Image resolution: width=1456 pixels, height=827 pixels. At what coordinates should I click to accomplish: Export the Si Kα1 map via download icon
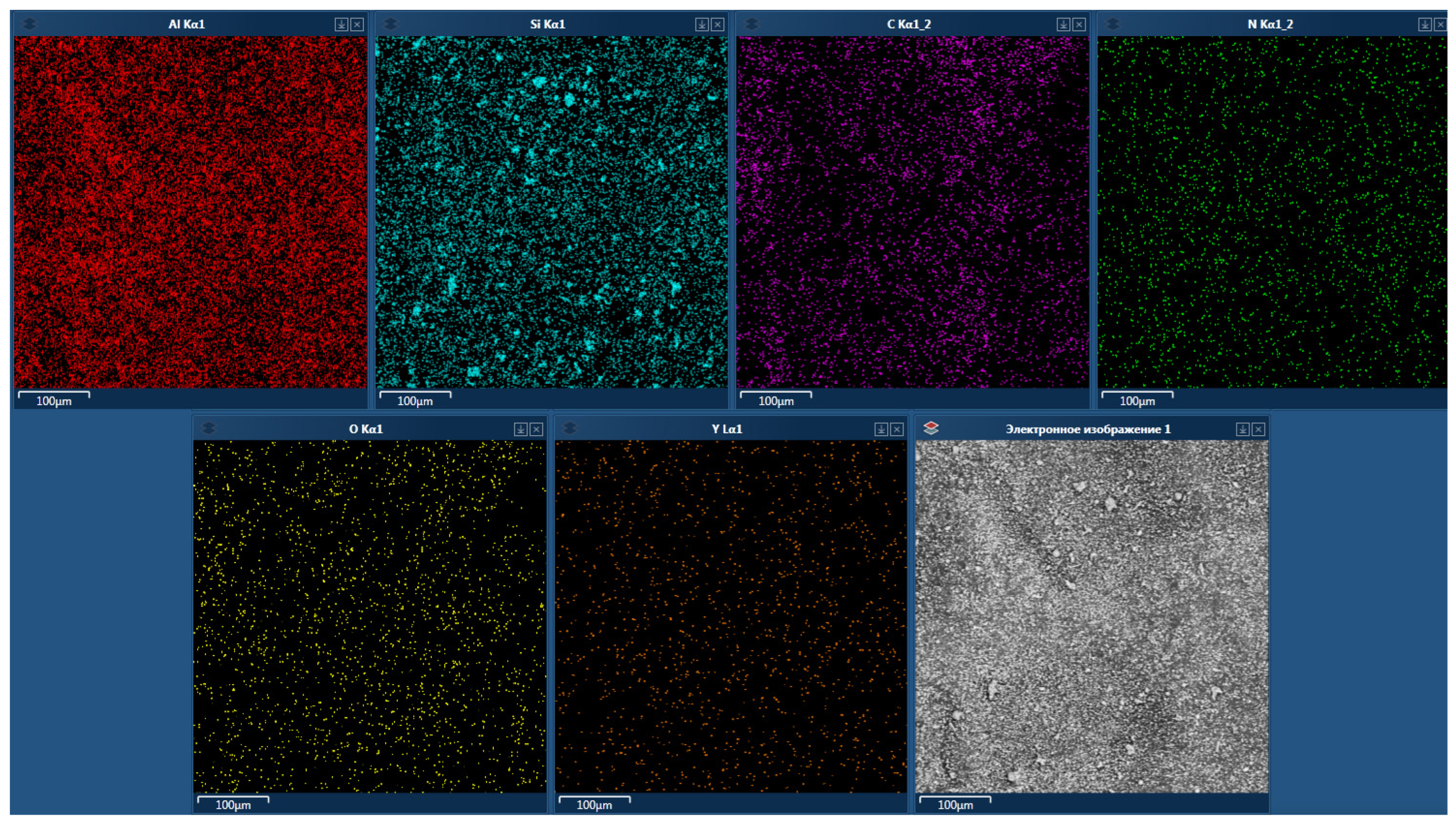(x=702, y=24)
